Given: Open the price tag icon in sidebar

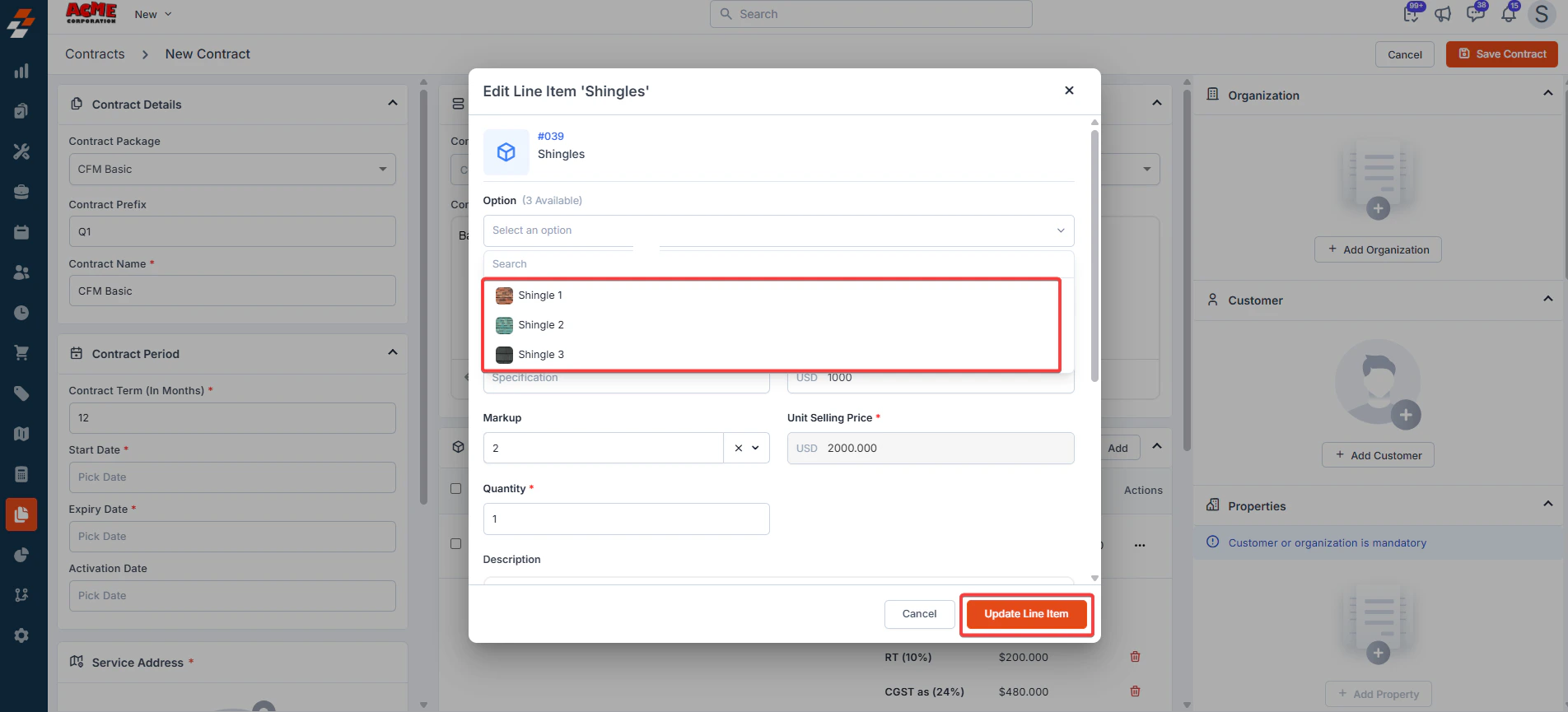Looking at the screenshot, I should point(21,393).
